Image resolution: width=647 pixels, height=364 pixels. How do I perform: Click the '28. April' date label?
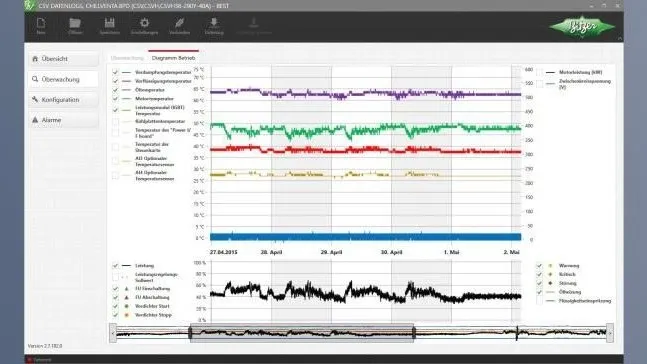272,252
